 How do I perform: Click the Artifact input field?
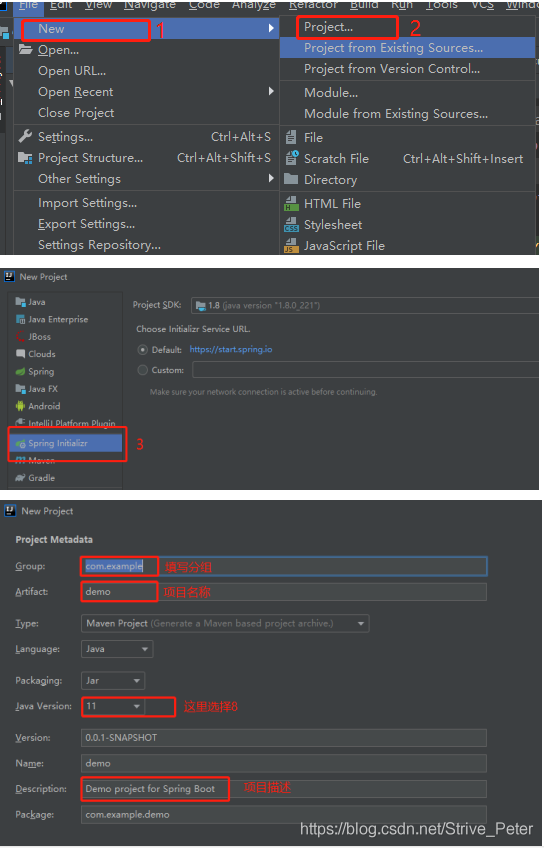(x=283, y=592)
